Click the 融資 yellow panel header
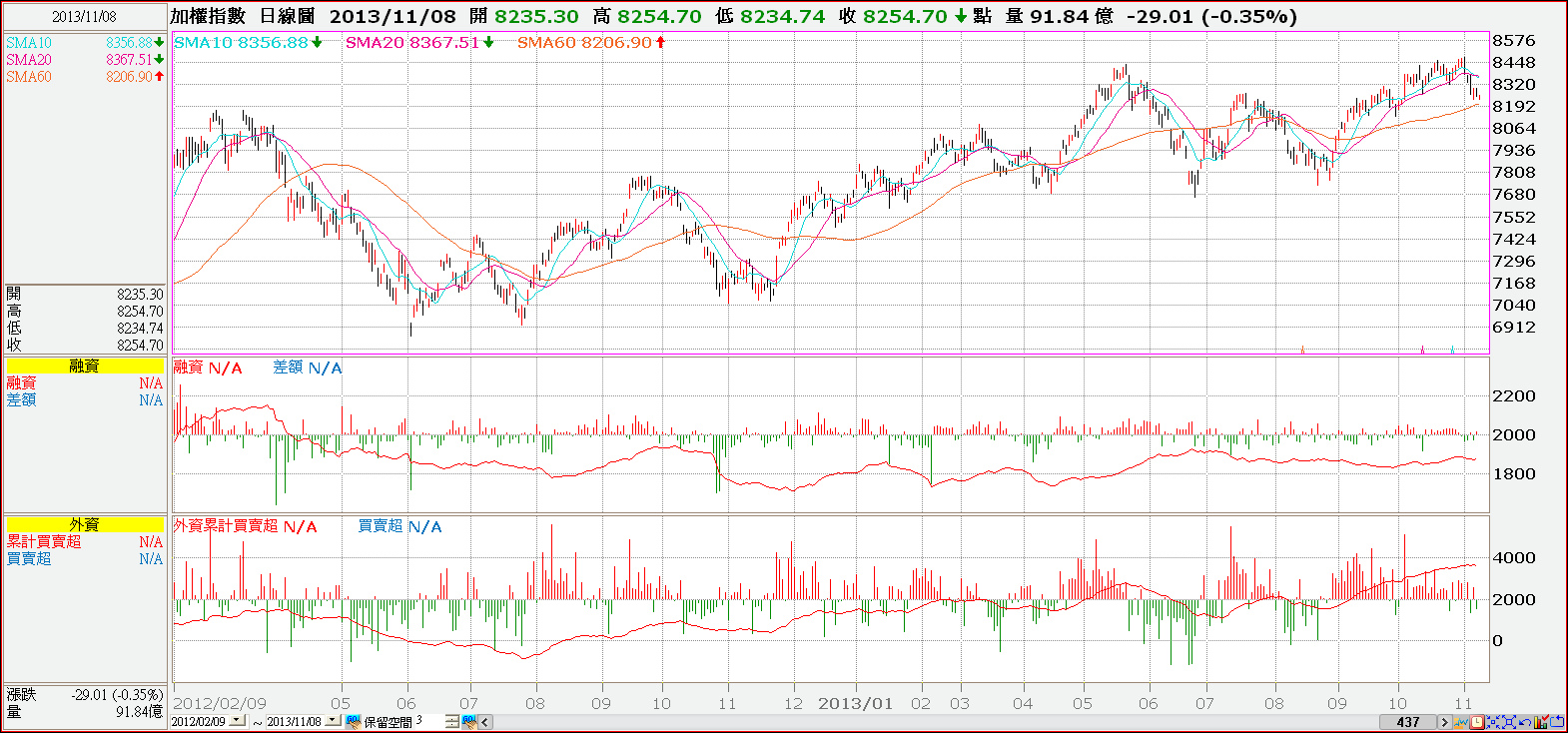1568x733 pixels. click(84, 366)
